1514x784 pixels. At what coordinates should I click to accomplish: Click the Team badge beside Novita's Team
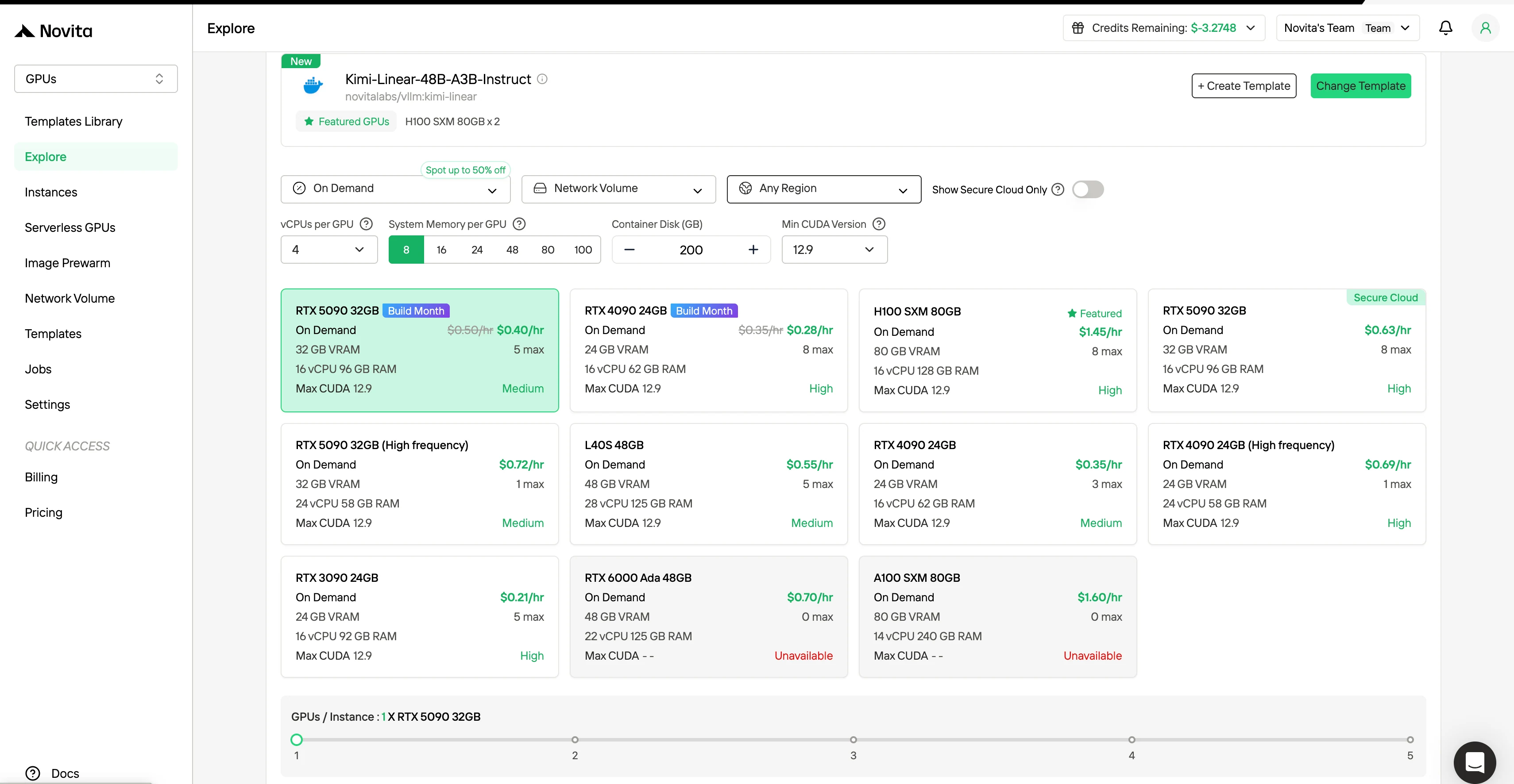click(1377, 27)
